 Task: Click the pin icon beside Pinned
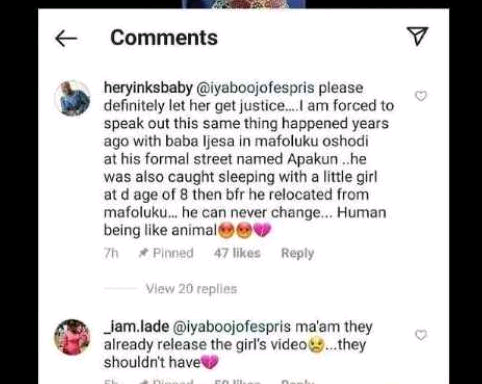[143, 253]
